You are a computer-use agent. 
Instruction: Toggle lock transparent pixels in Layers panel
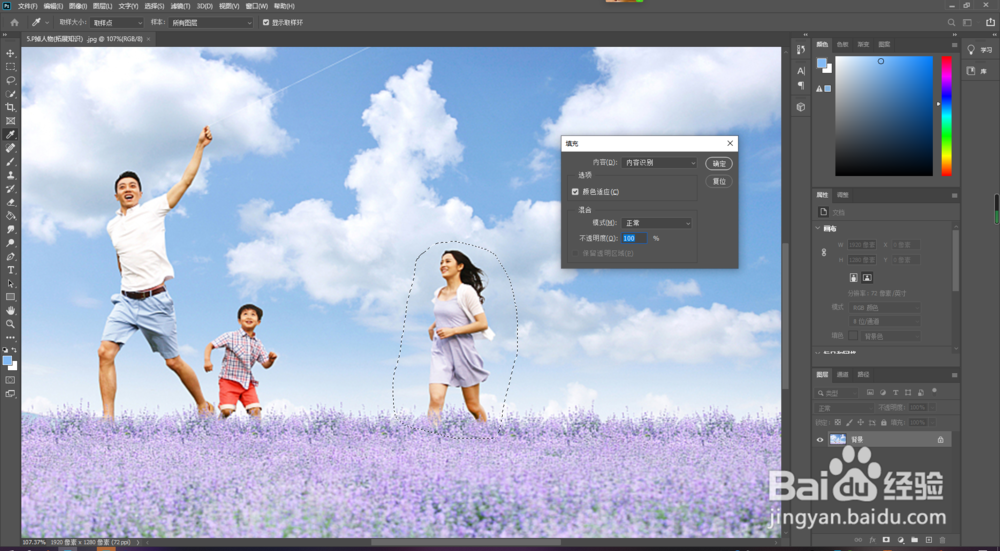coord(837,422)
